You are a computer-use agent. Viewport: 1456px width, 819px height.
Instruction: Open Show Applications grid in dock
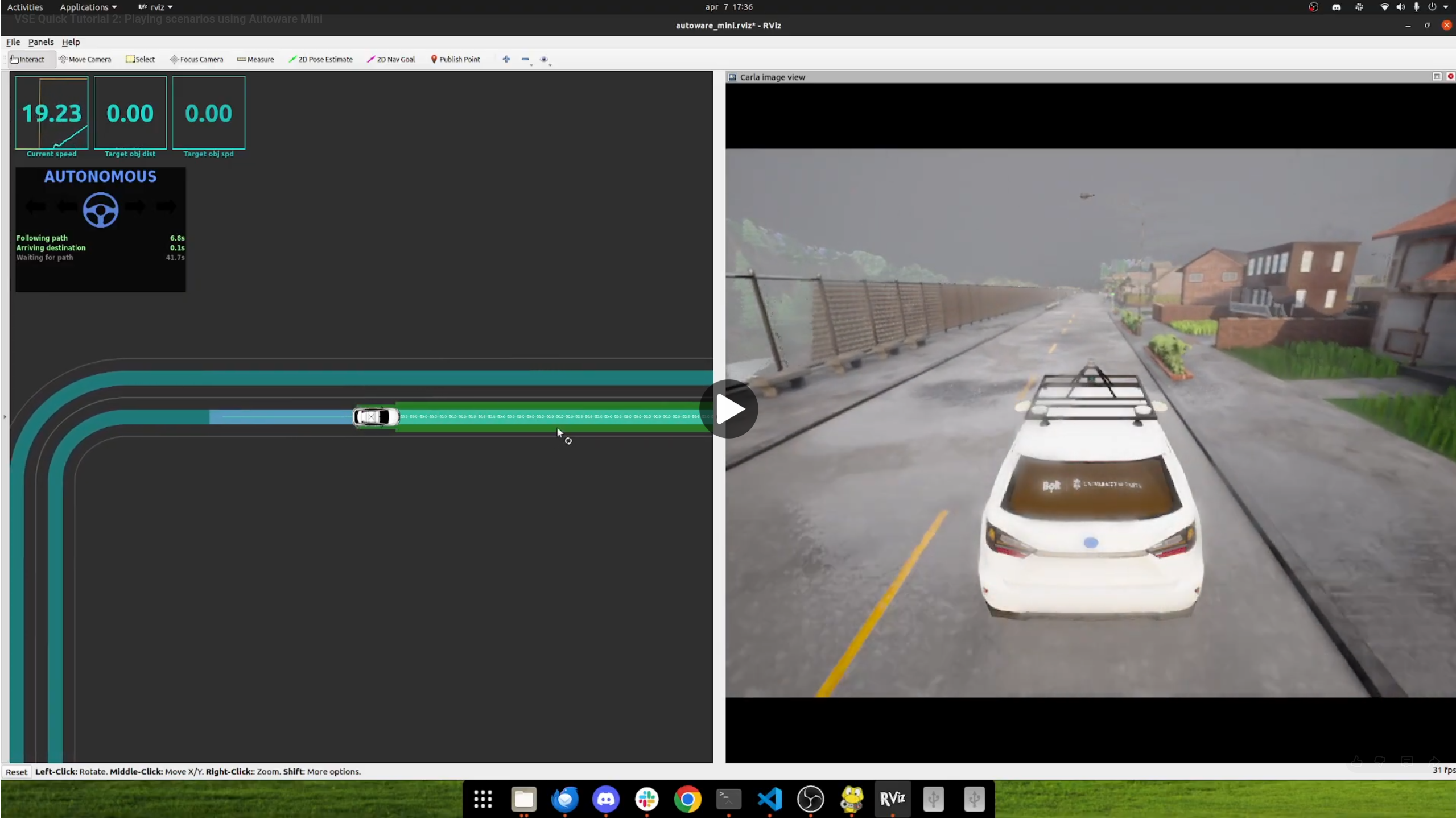[483, 799]
